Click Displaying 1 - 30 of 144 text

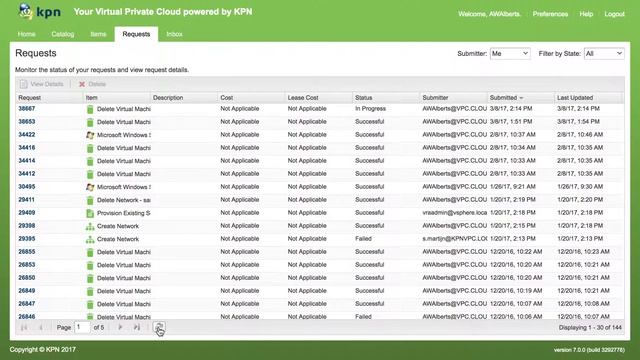click(590, 327)
